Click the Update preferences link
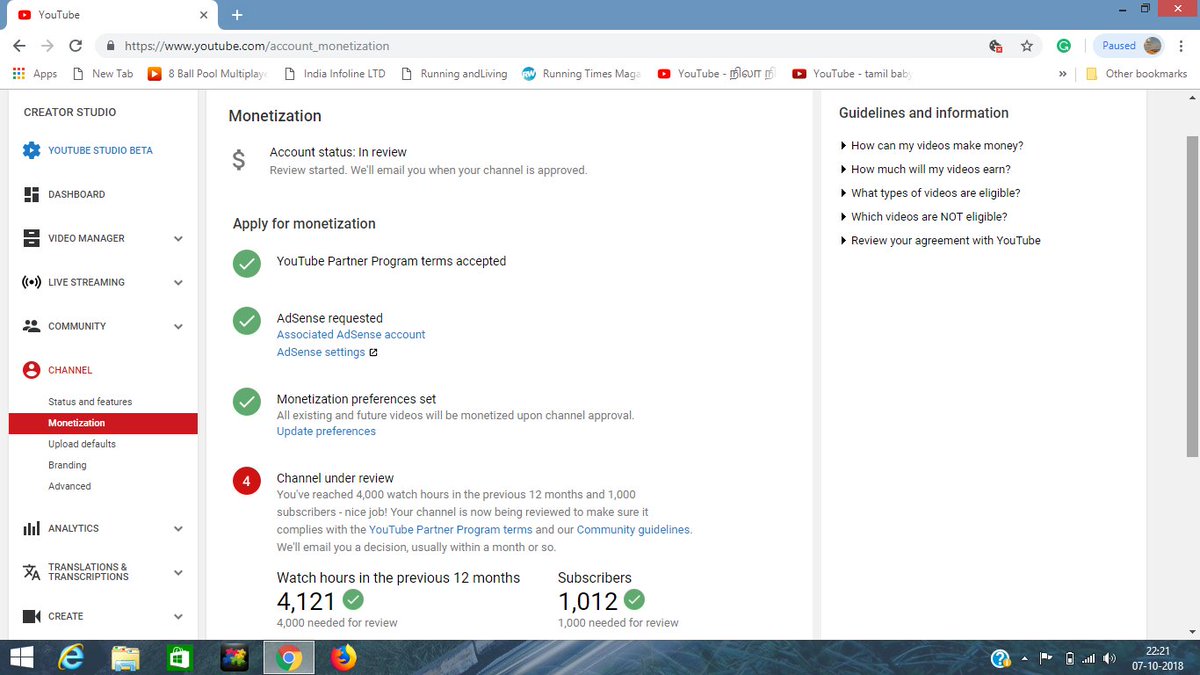This screenshot has width=1200, height=675. pyautogui.click(x=326, y=432)
